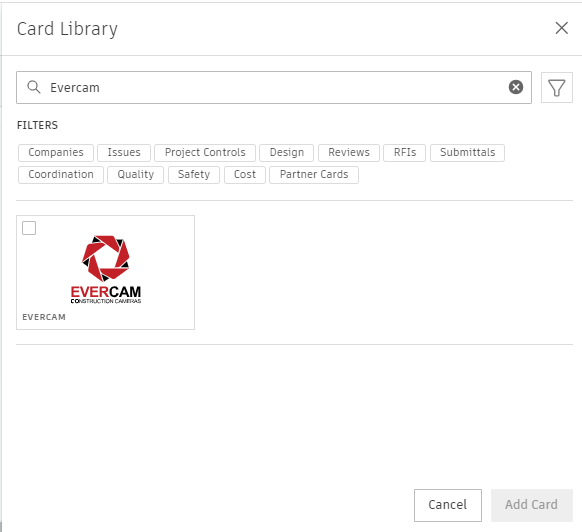Click the Cancel button
The width and height of the screenshot is (582, 532).
tap(448, 505)
